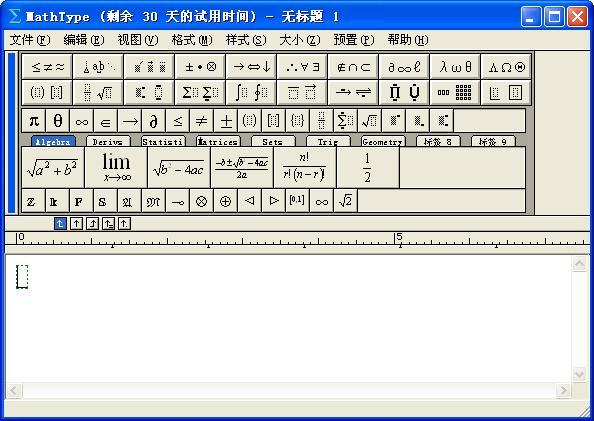594x421 pixels.
Task: Open the set theory symbols palette (∉∩⊂)
Action: (353, 67)
